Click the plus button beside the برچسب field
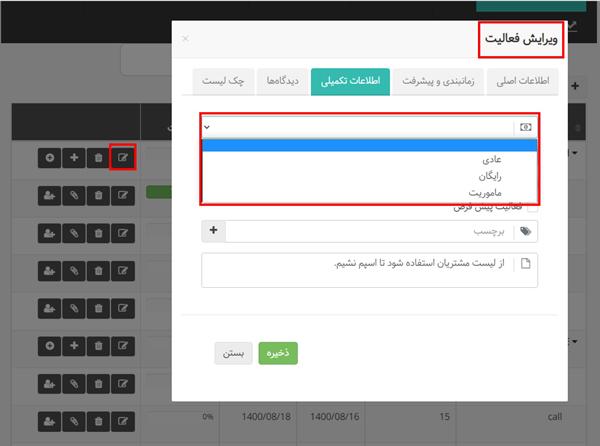The width and height of the screenshot is (600, 446). coord(213,231)
